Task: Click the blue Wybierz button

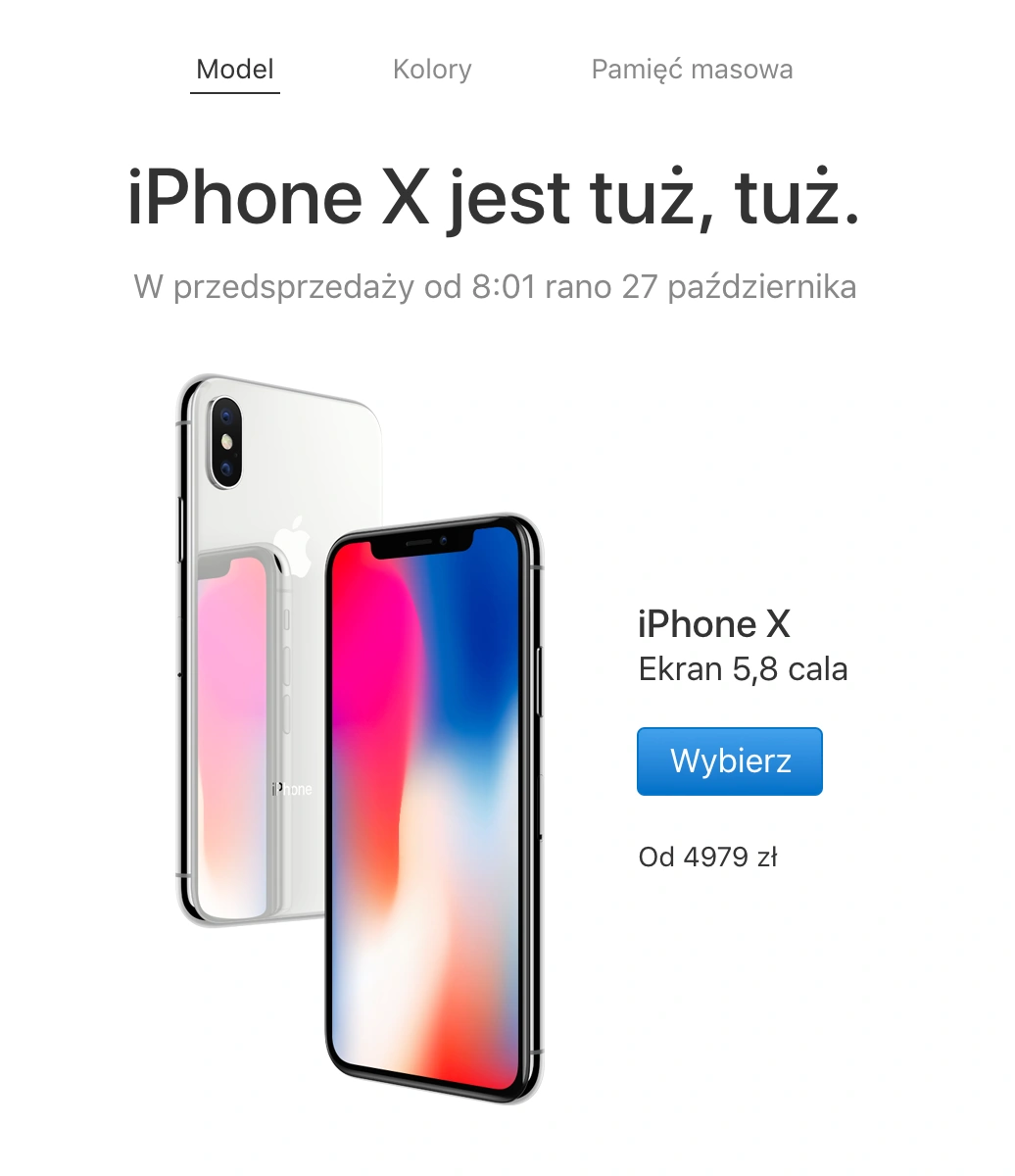Action: click(x=730, y=760)
